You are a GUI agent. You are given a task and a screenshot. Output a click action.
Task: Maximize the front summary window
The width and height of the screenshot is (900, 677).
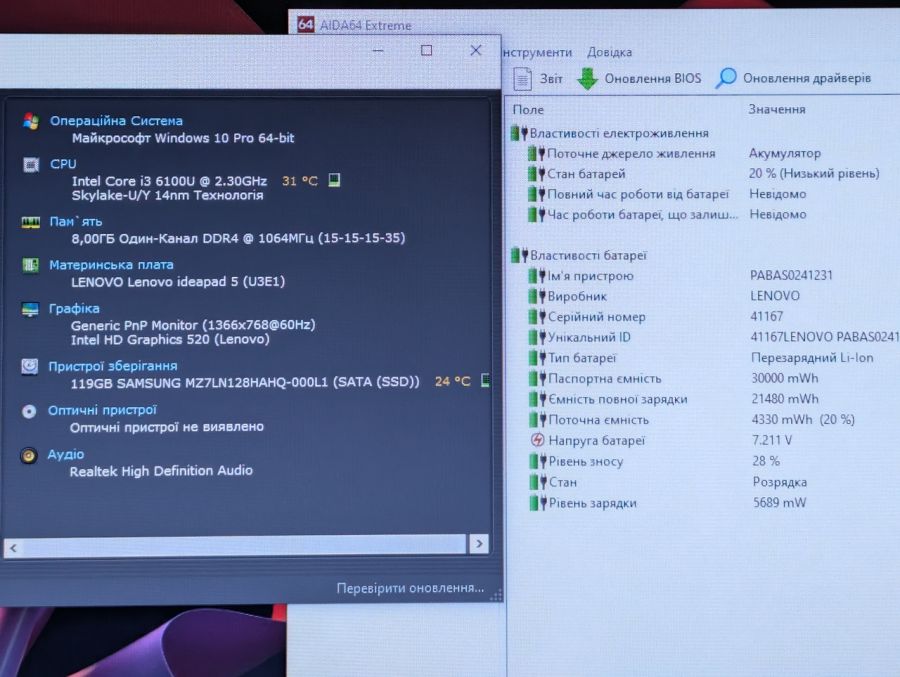(x=426, y=51)
